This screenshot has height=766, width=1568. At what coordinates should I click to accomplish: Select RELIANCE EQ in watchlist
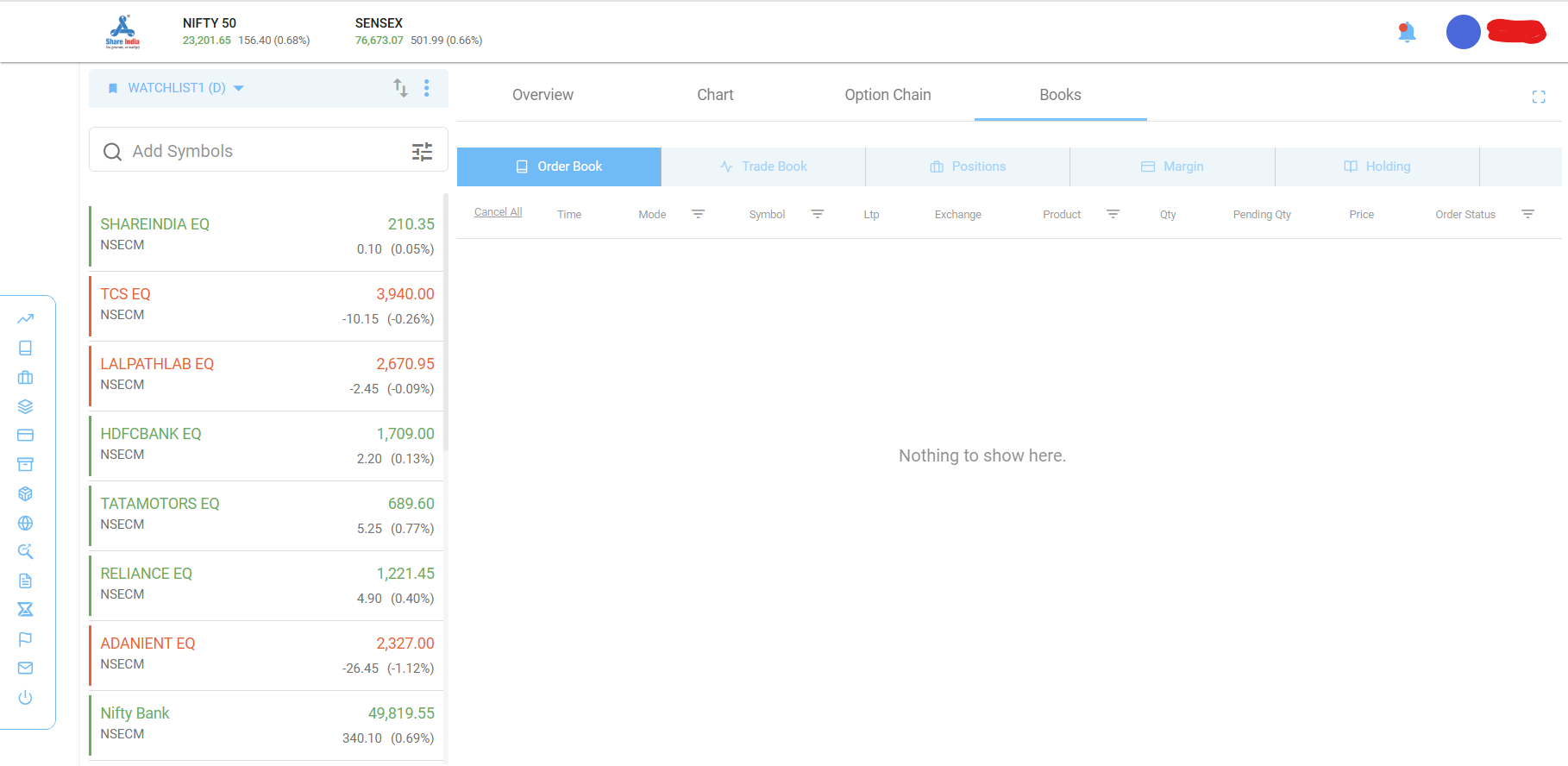click(x=267, y=586)
